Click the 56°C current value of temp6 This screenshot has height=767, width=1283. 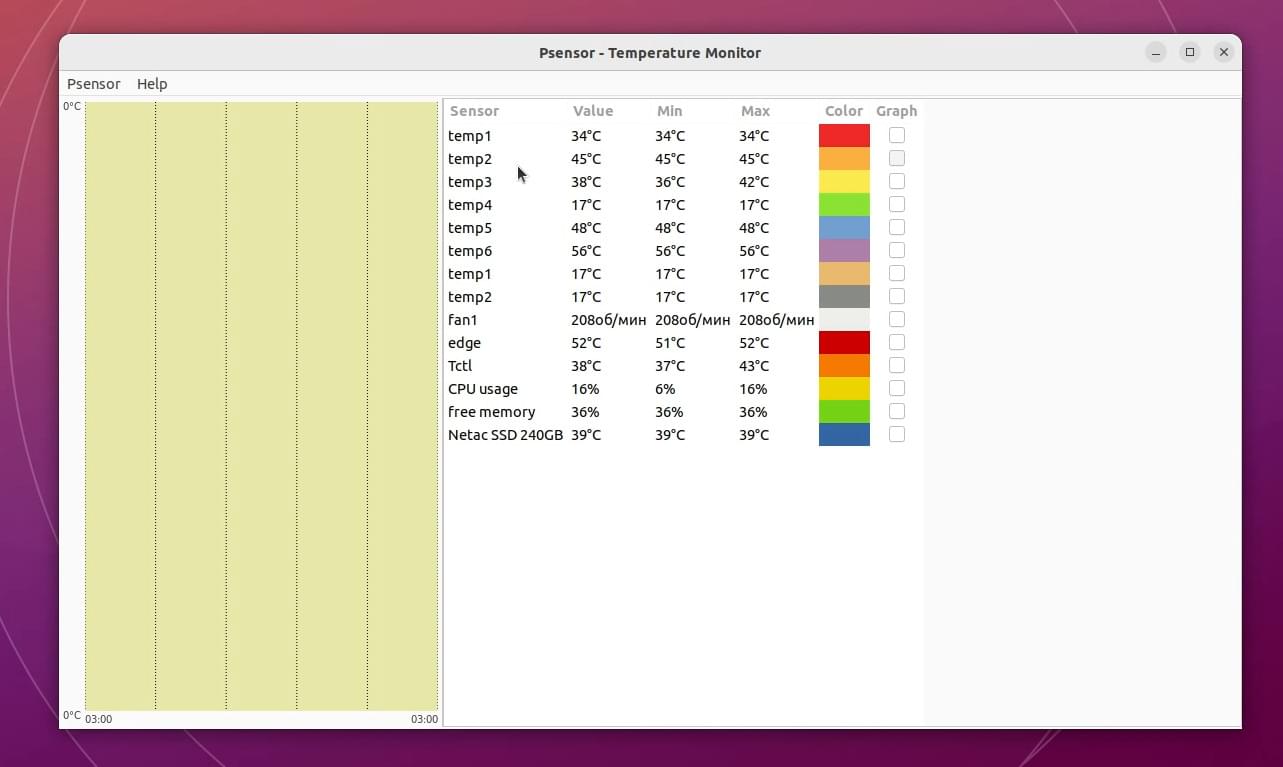586,251
